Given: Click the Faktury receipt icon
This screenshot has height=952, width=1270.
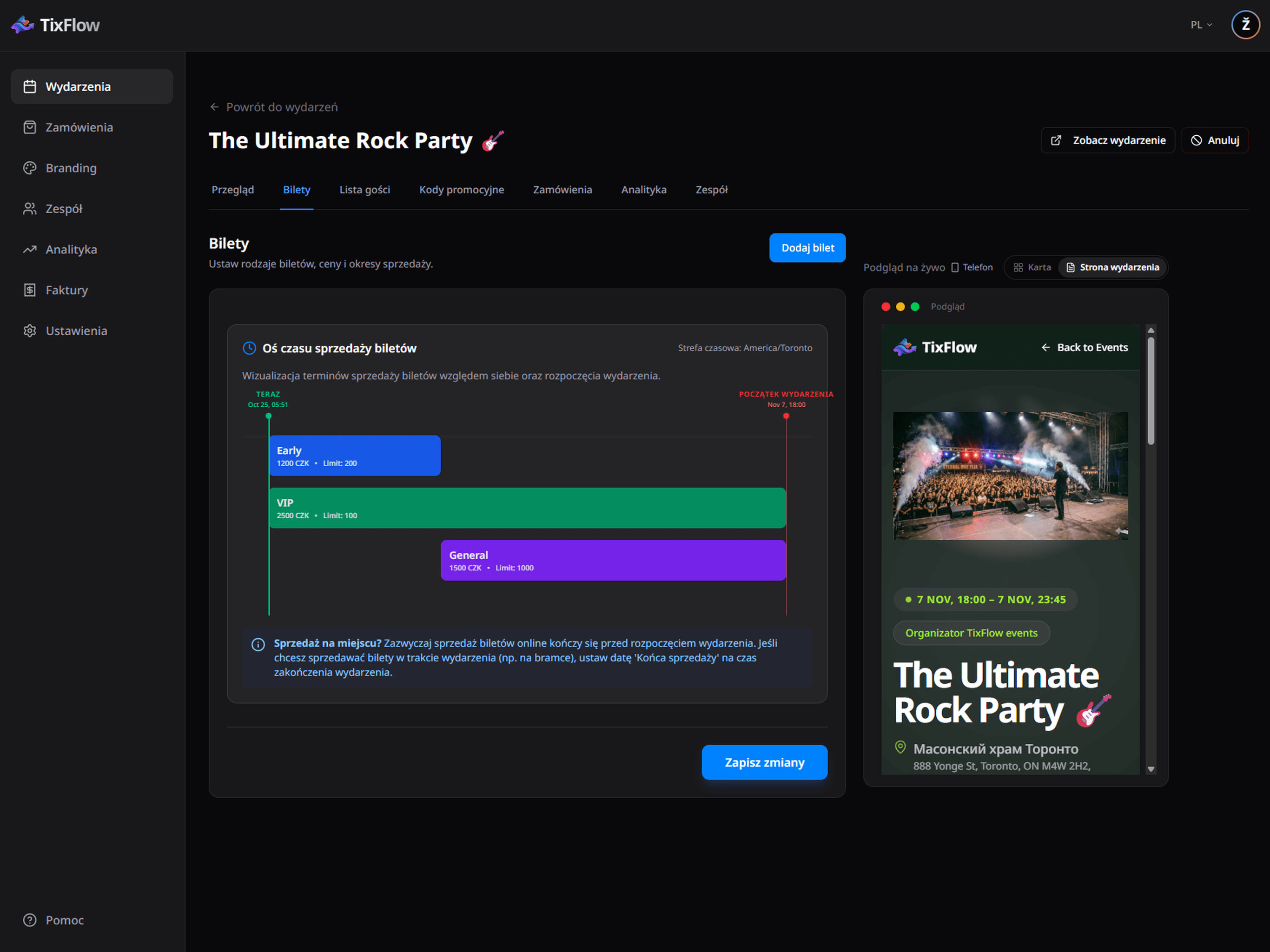Looking at the screenshot, I should coord(30,290).
